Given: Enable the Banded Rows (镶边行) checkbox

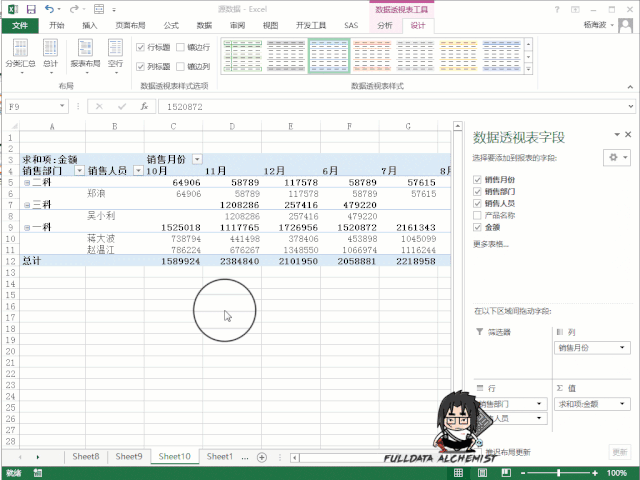Looking at the screenshot, I should (x=180, y=47).
